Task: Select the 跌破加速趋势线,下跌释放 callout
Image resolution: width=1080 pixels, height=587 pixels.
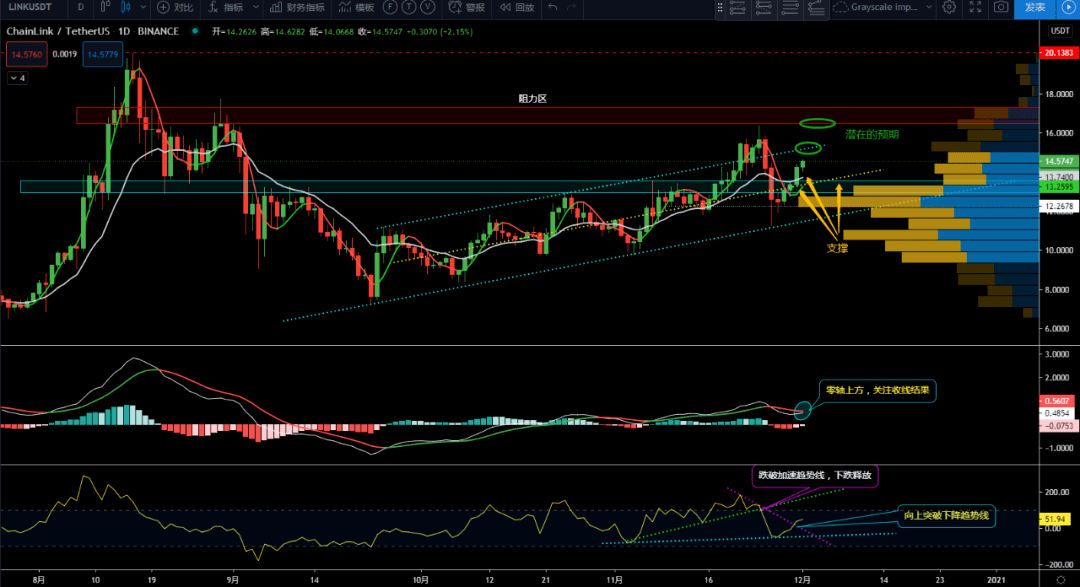Action: pyautogui.click(x=815, y=475)
